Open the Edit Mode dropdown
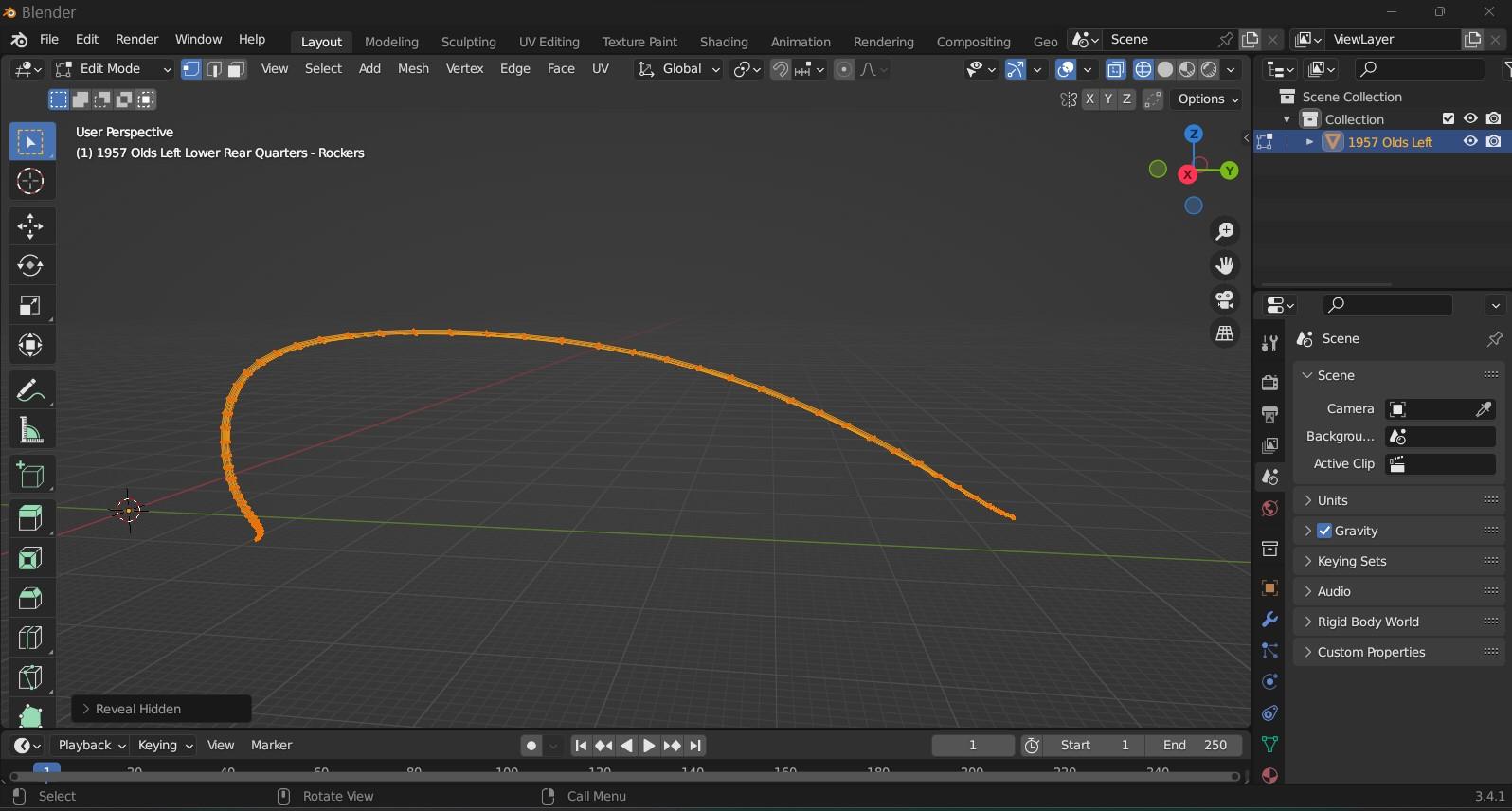The width and height of the screenshot is (1512, 811). pos(112,69)
